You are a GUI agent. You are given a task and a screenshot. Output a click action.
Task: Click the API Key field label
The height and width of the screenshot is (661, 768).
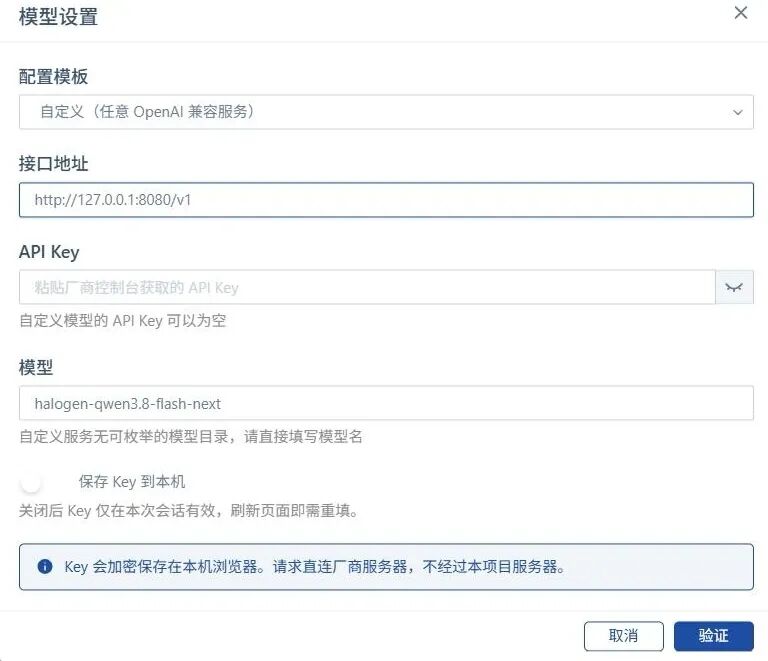(x=49, y=252)
